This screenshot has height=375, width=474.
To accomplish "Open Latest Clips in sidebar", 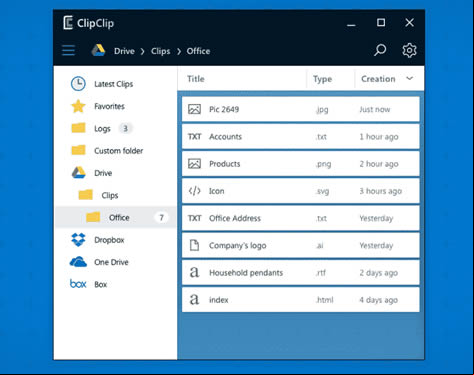I will click(114, 84).
